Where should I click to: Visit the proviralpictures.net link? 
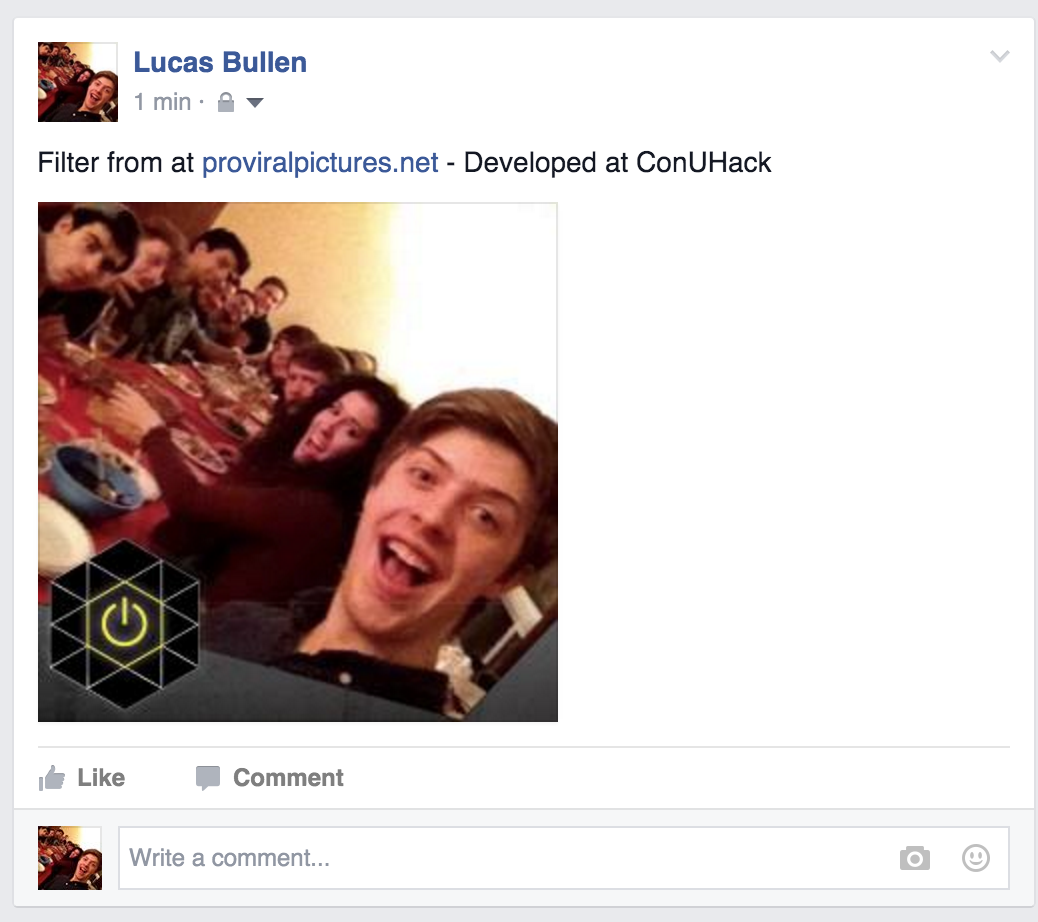(x=320, y=163)
